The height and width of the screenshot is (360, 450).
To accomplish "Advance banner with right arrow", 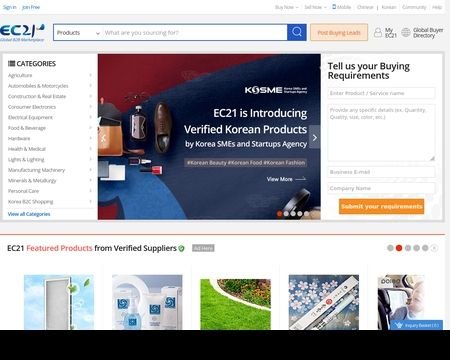I will pyautogui.click(x=314, y=137).
